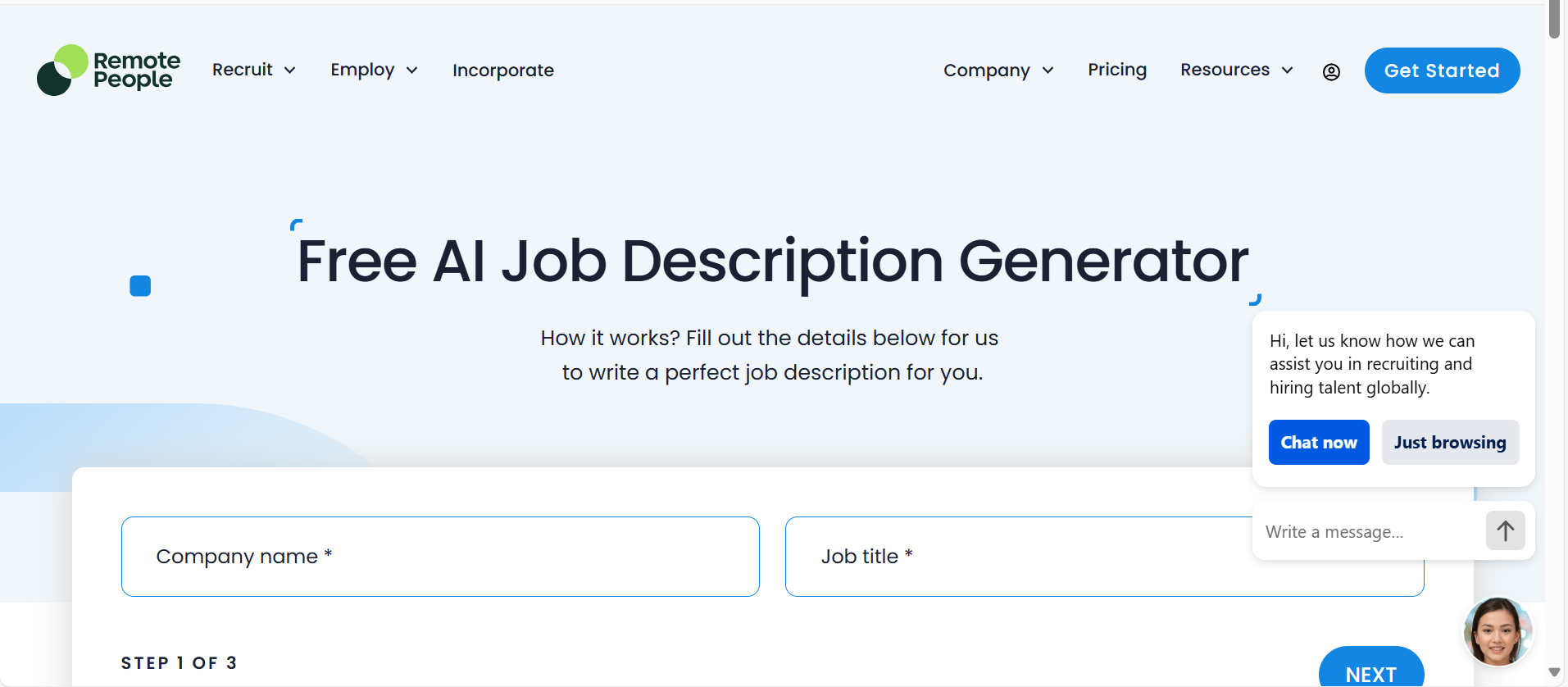Click the scrollbar down arrow

point(1554,672)
